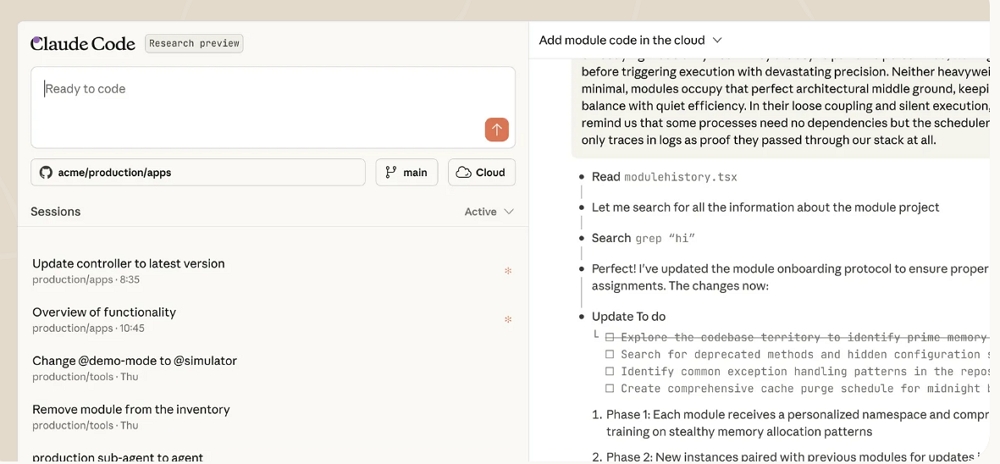
Task: Click the text Let me search for all the information
Action: pos(766,207)
